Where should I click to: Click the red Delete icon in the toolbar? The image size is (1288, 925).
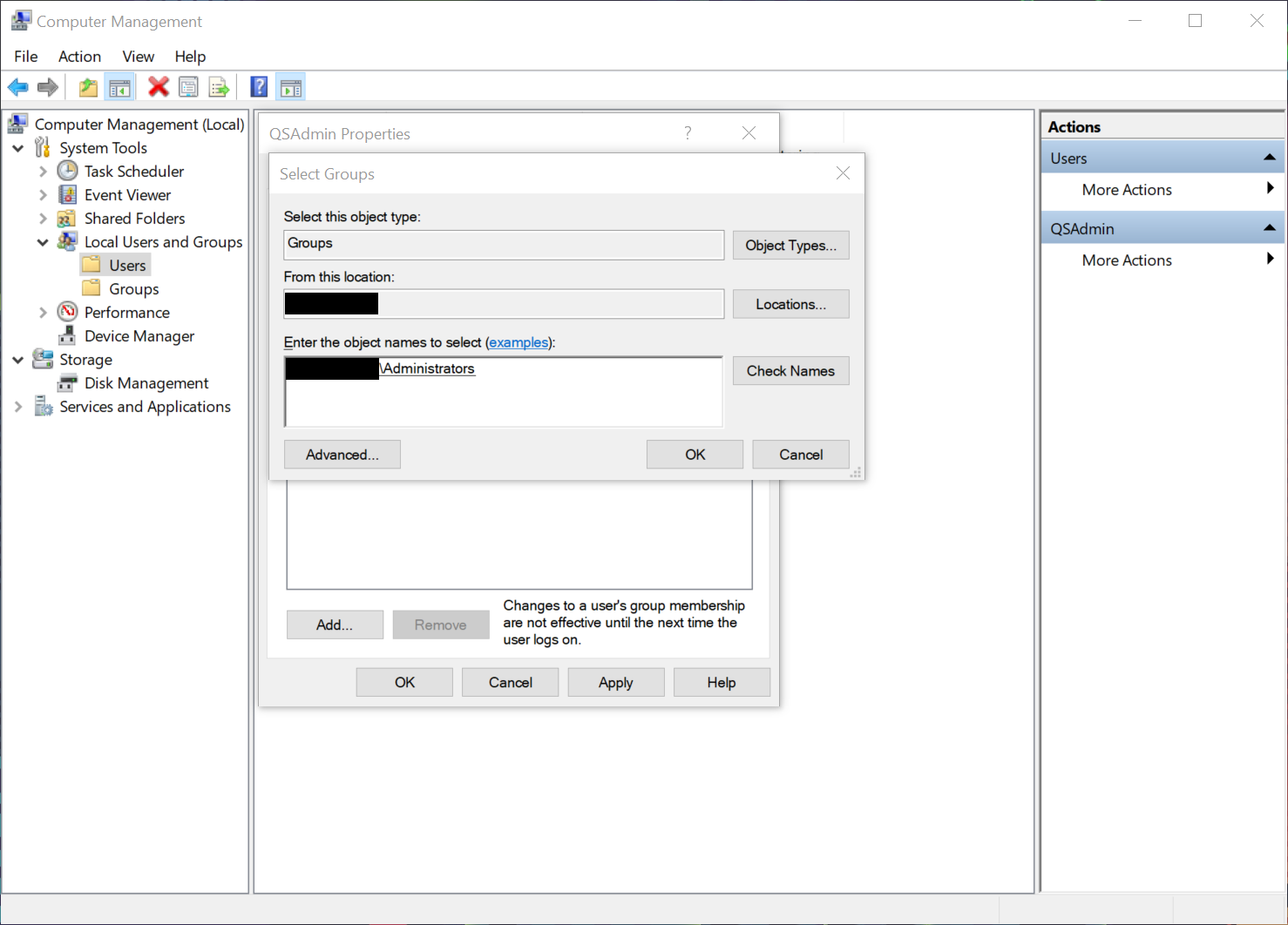click(158, 86)
